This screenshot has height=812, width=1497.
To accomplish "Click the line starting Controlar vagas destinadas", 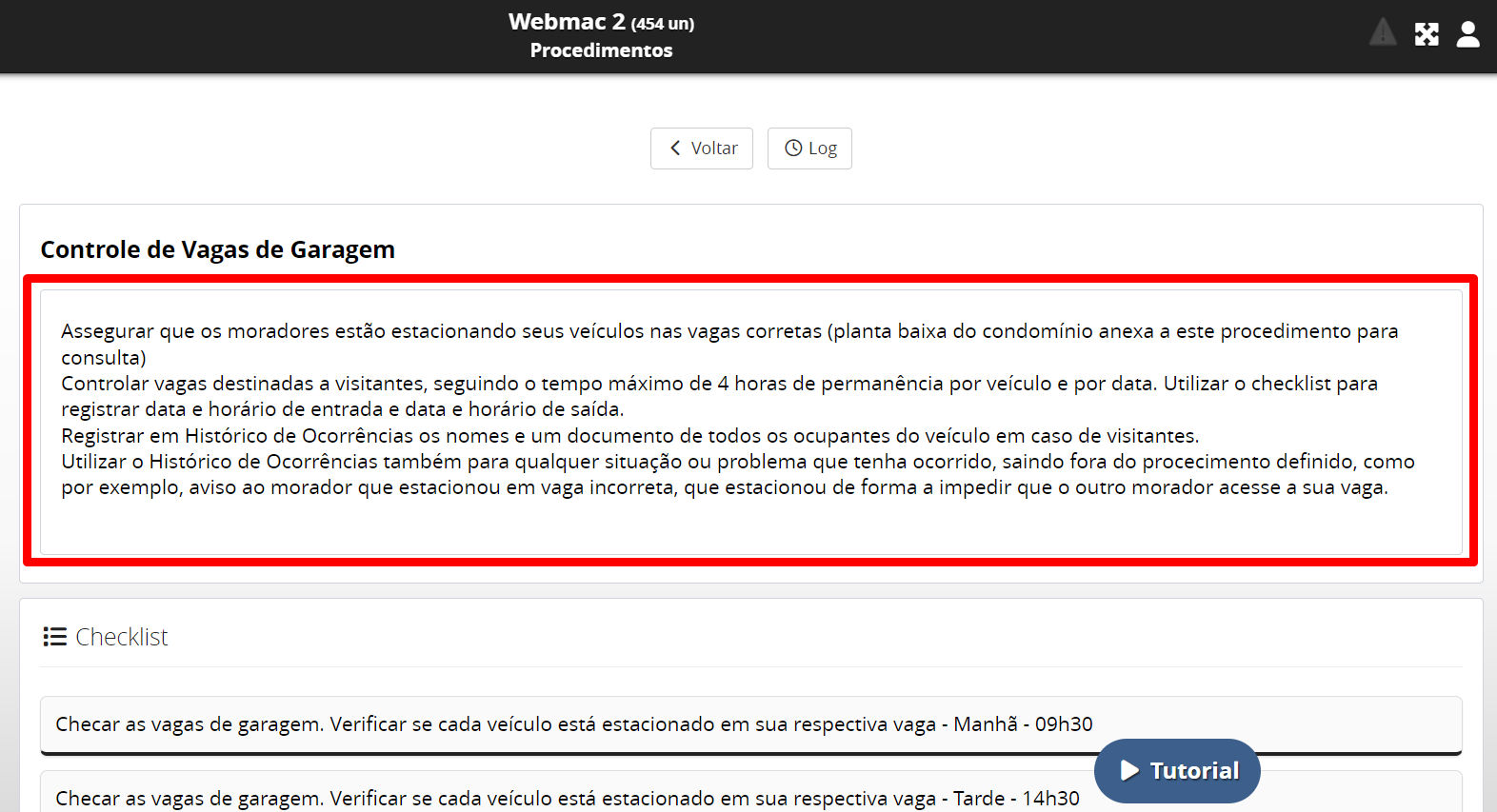I will click(x=719, y=384).
